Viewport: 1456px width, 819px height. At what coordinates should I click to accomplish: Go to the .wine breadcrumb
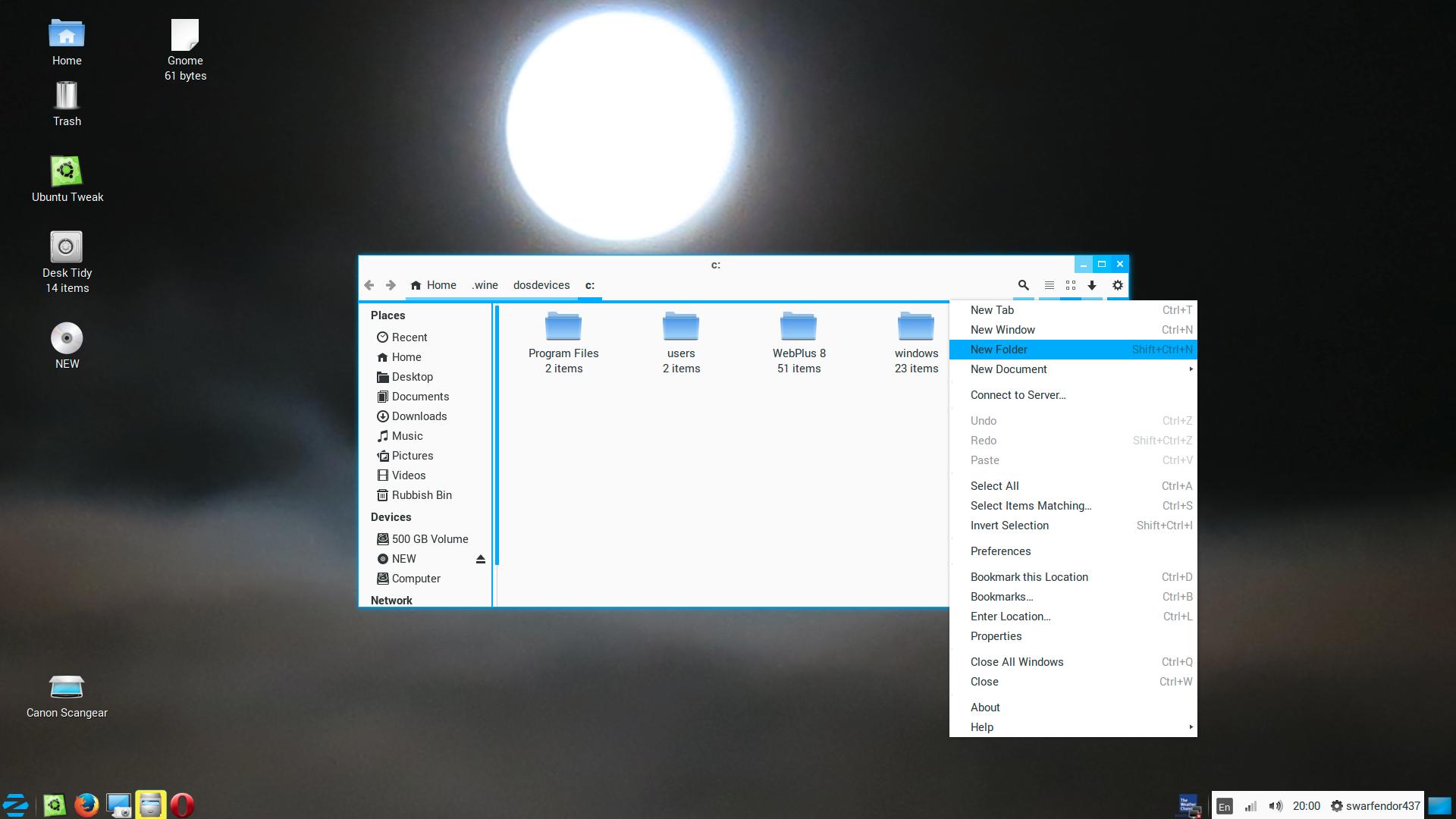point(485,285)
